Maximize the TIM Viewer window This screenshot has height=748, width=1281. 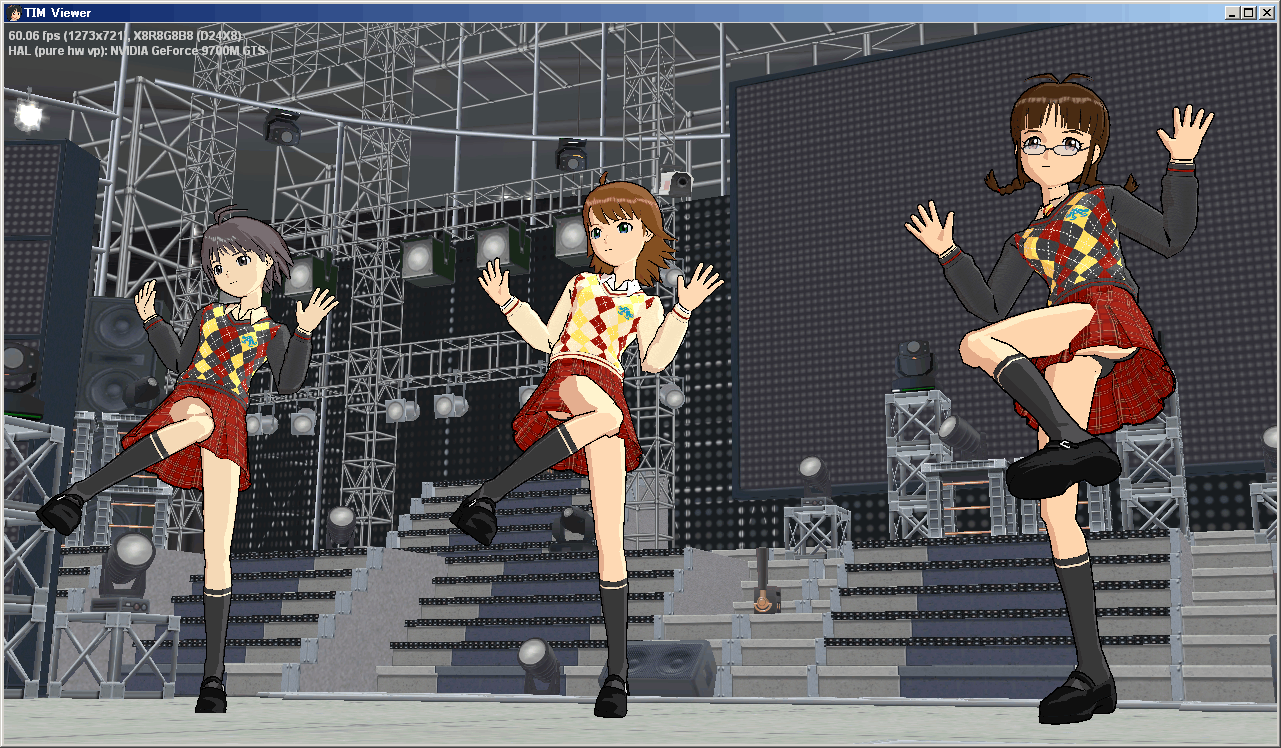click(x=1248, y=13)
